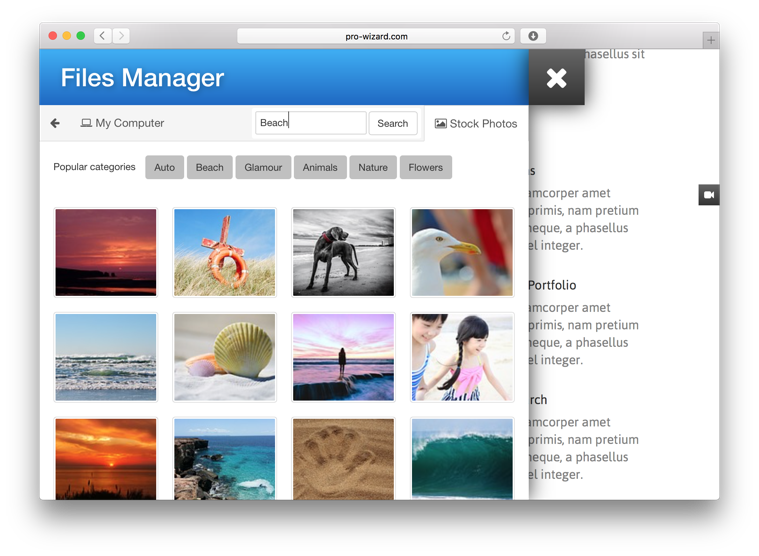Select the seagull close-up photo
This screenshot has height=556, width=759.
[462, 252]
